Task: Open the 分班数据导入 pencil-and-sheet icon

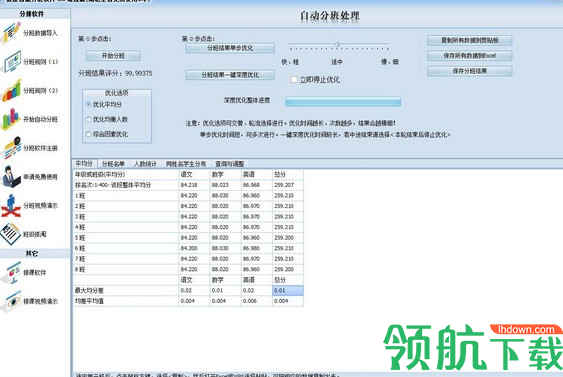Action: [x=11, y=33]
